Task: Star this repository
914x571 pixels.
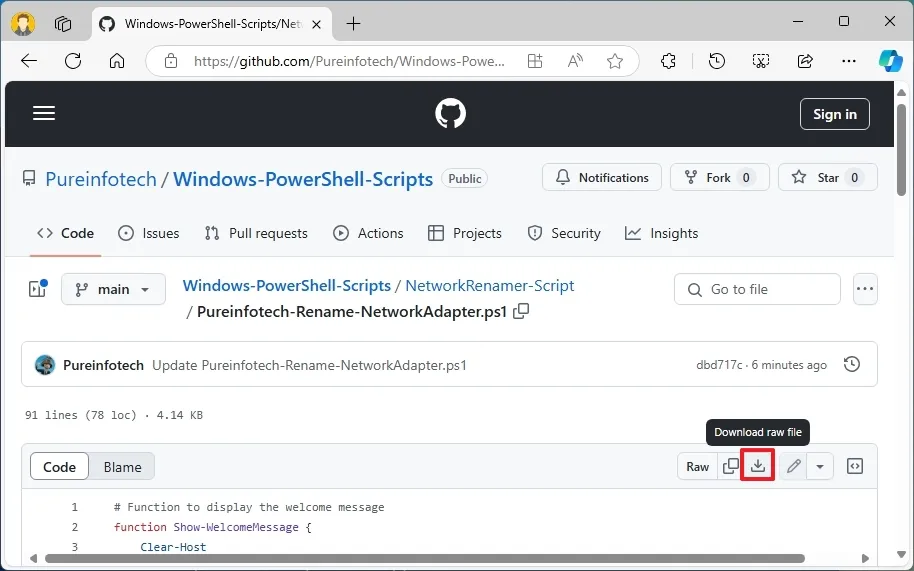Action: click(827, 178)
